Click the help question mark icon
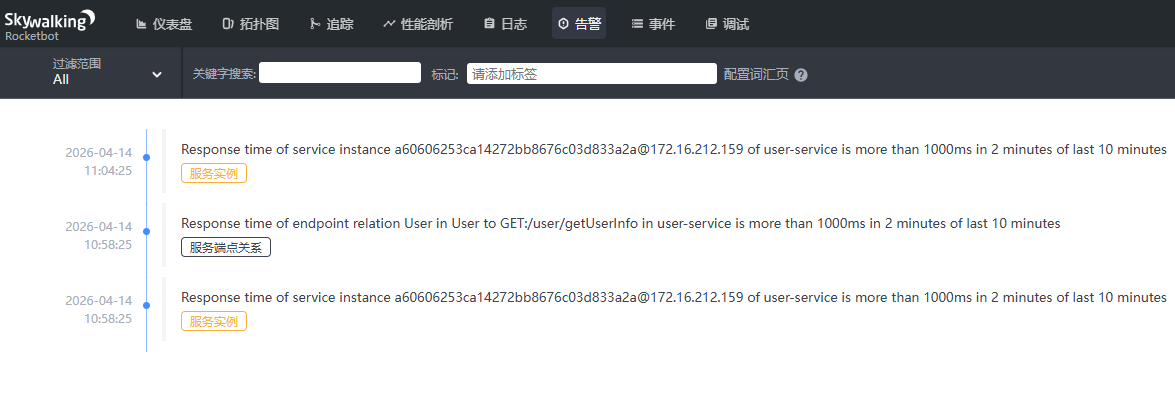1175x401 pixels. point(801,75)
